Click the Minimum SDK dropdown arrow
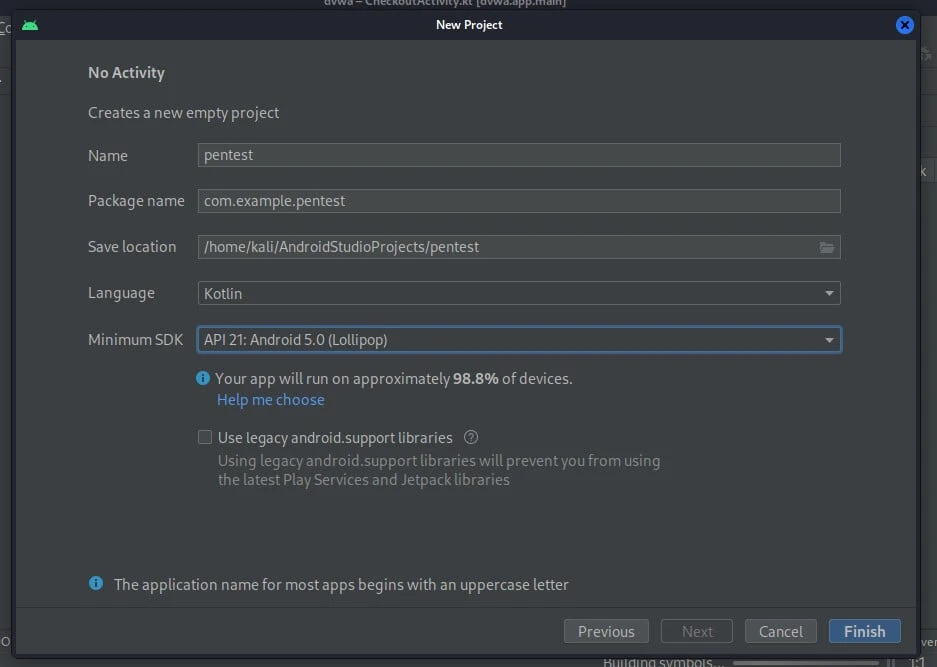 [829, 339]
